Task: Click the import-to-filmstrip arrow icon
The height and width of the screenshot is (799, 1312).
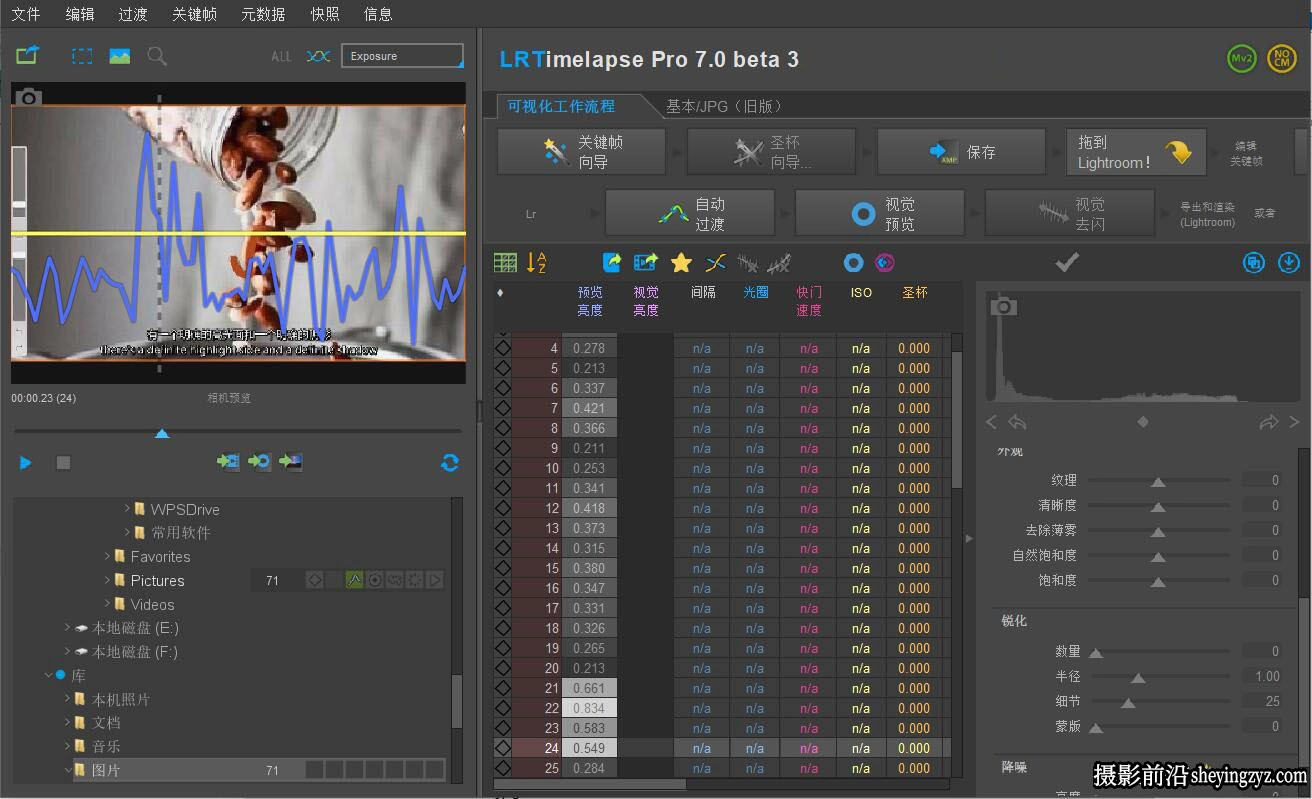Action: coord(228,461)
